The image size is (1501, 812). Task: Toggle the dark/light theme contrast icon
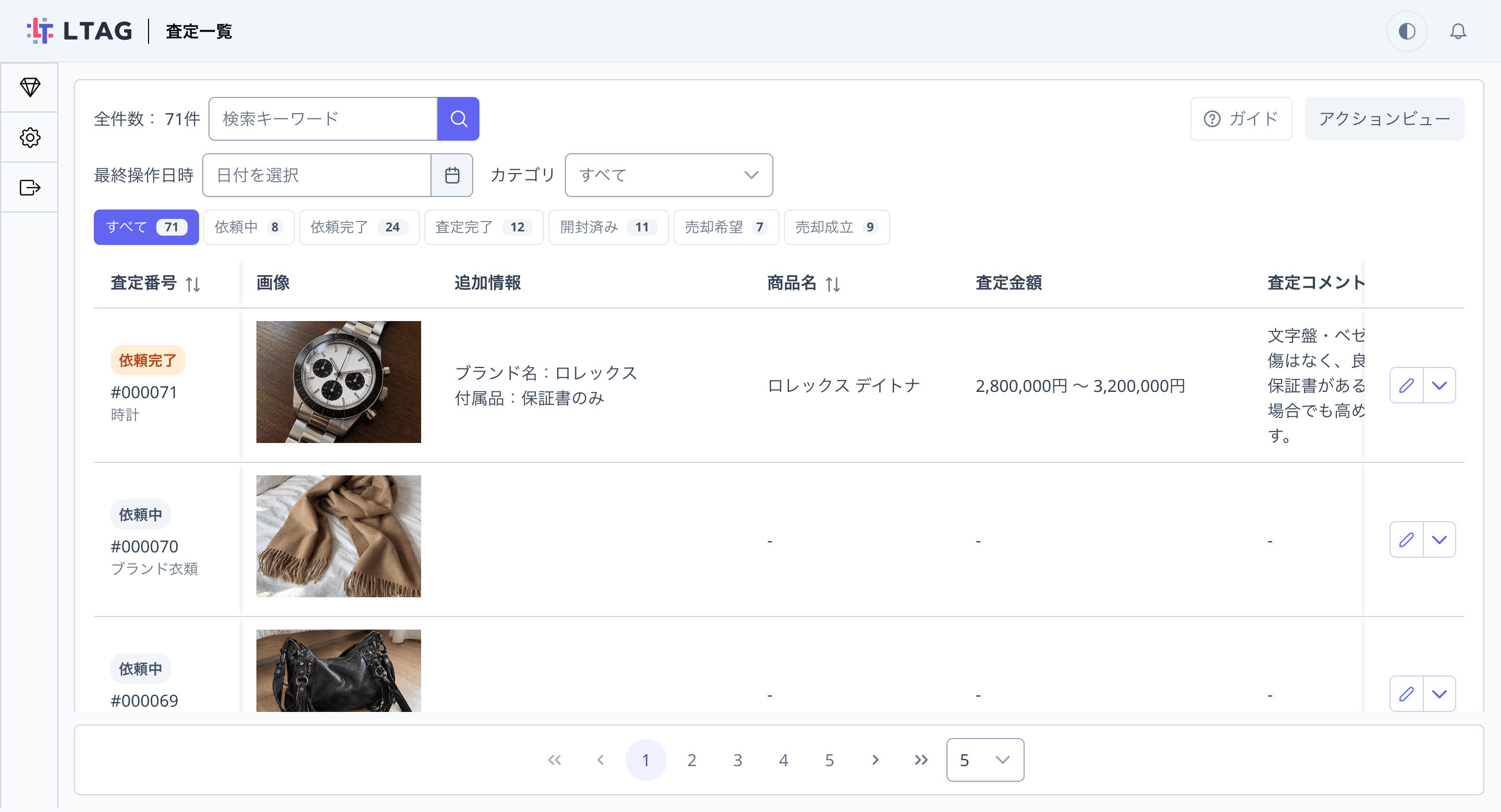pyautogui.click(x=1407, y=31)
